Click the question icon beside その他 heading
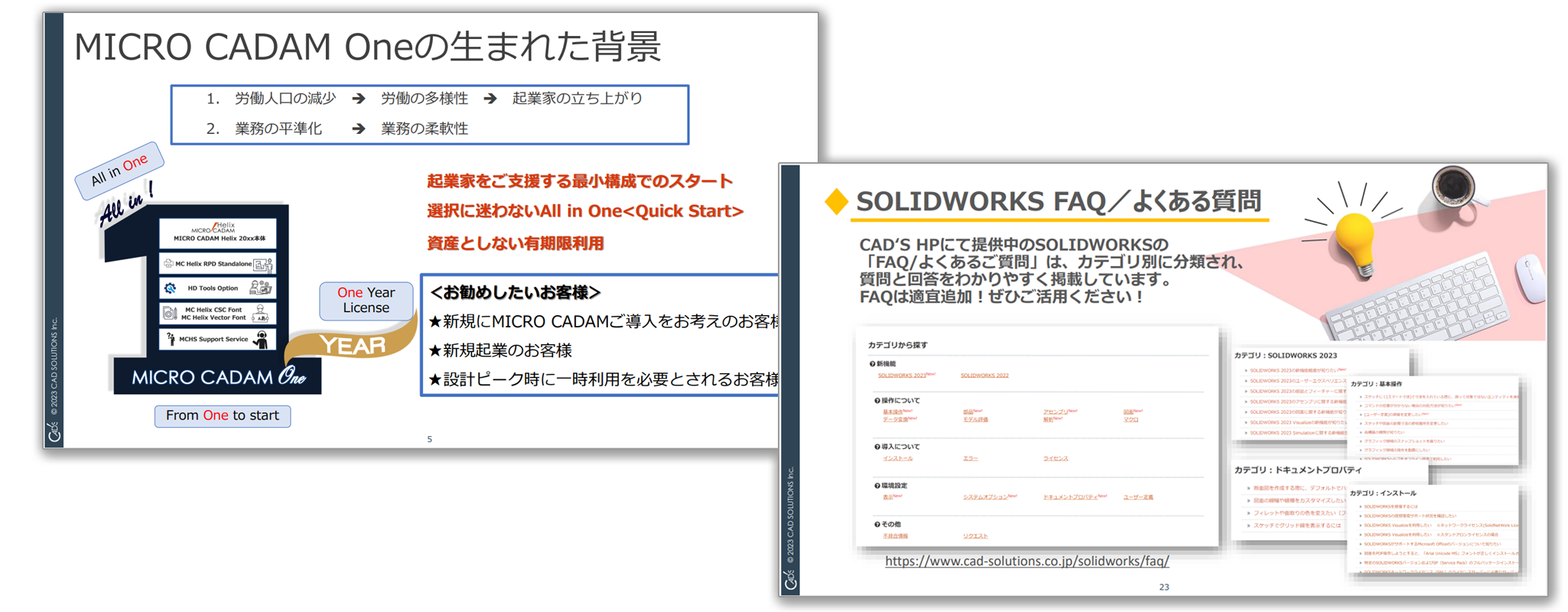Viewport: 1568px width, 612px height. [877, 524]
